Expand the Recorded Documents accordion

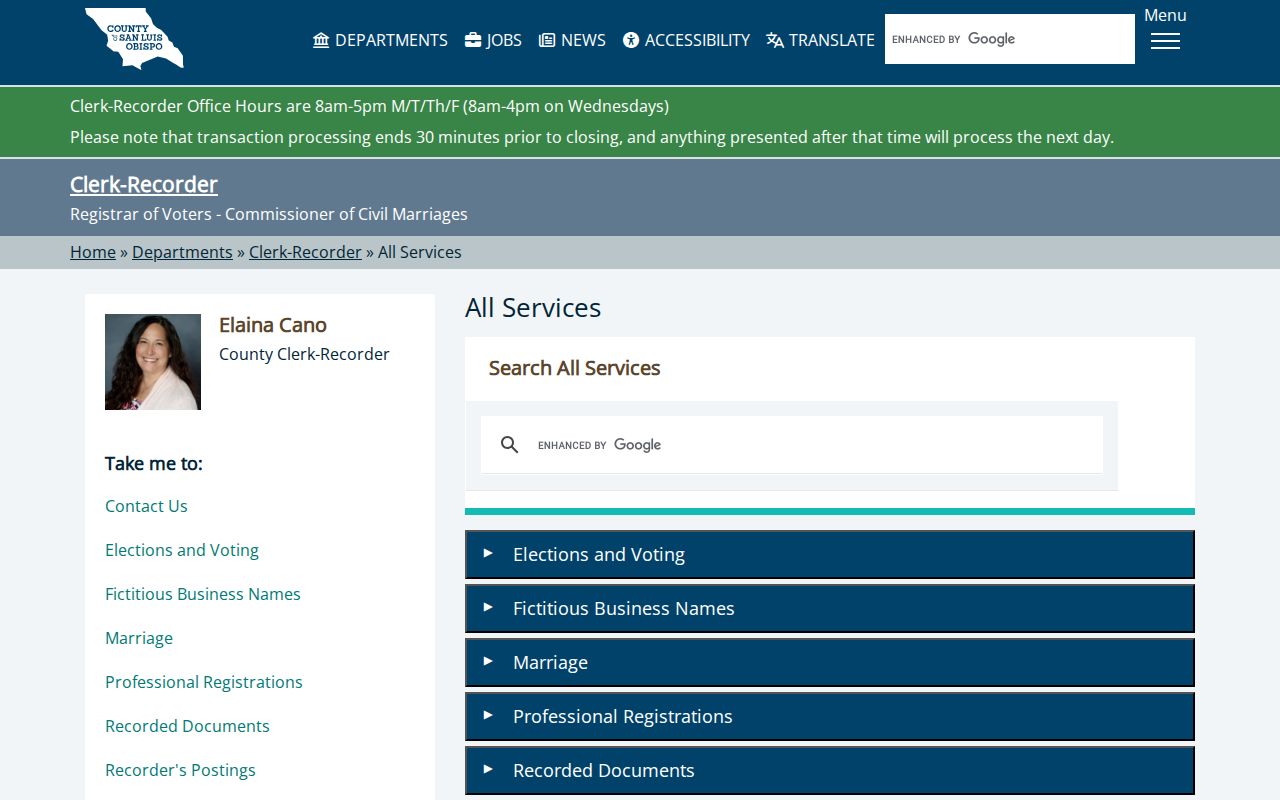coord(830,770)
